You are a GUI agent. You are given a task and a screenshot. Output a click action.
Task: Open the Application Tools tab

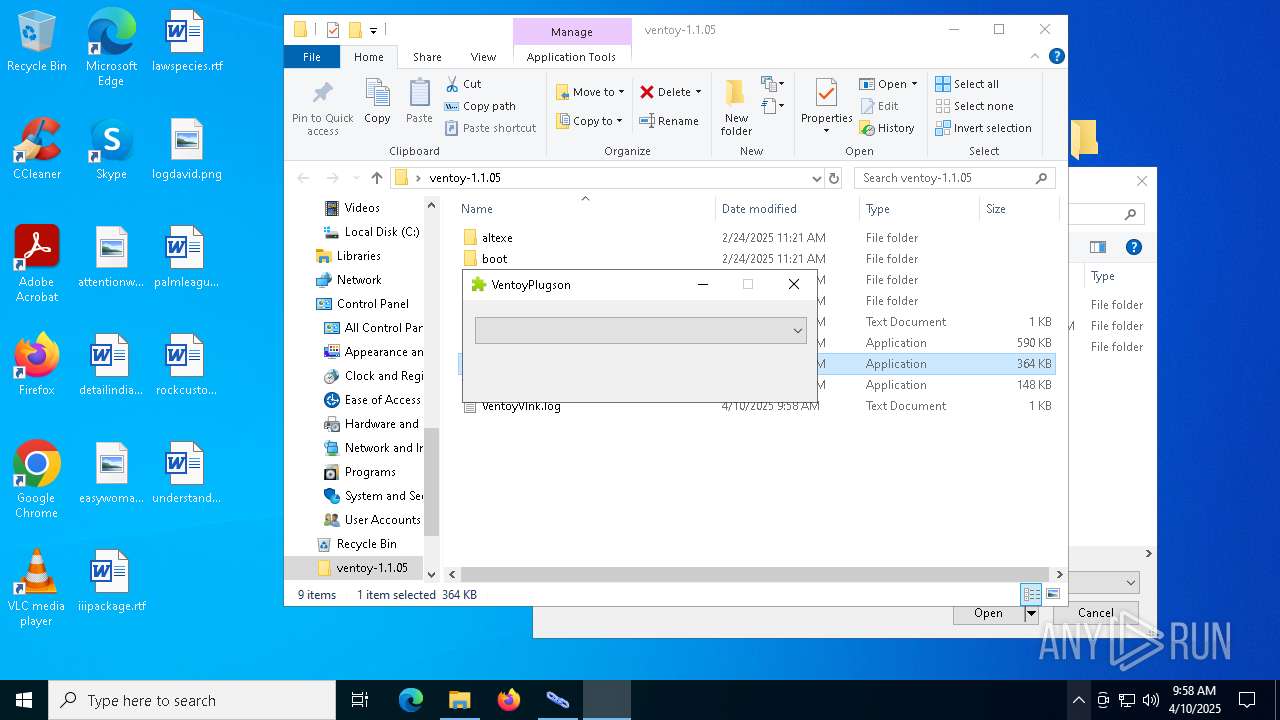(571, 57)
